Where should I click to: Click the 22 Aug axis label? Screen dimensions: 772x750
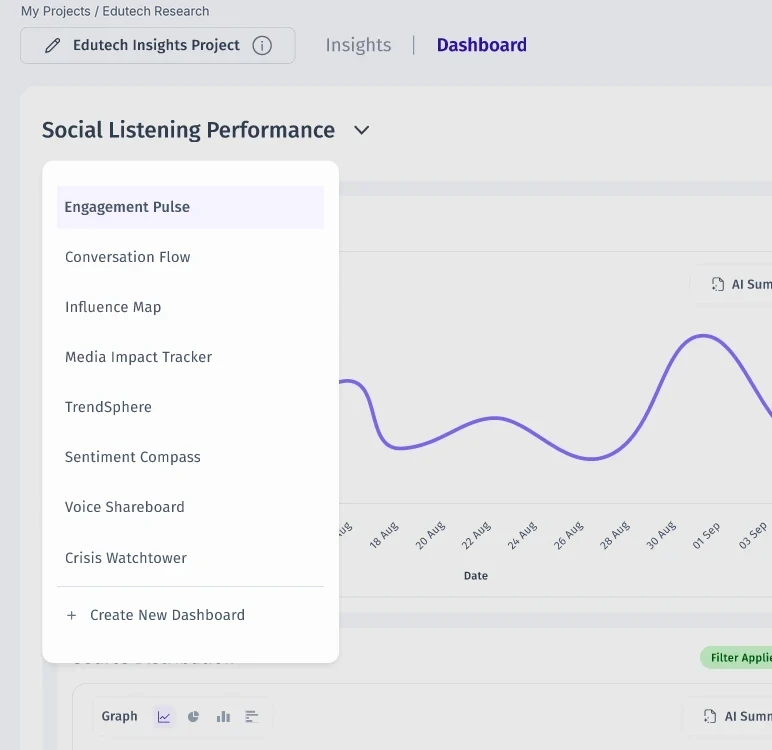click(x=476, y=535)
